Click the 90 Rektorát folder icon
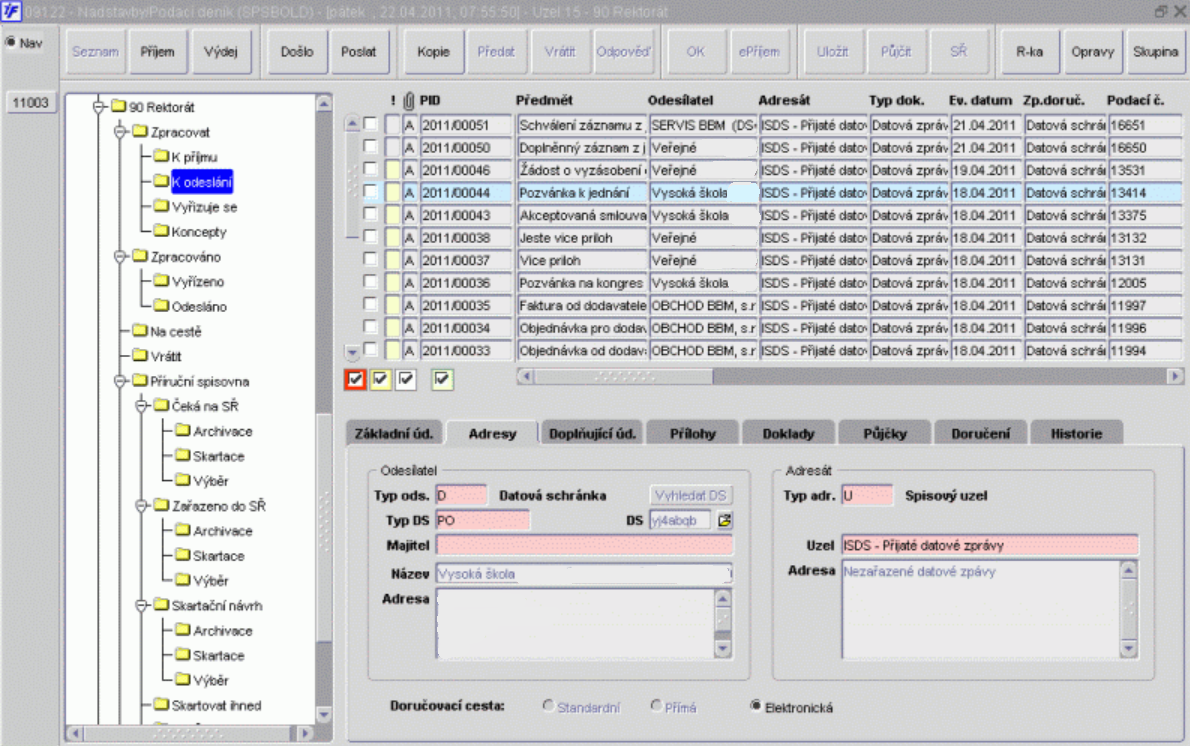 (x=118, y=106)
